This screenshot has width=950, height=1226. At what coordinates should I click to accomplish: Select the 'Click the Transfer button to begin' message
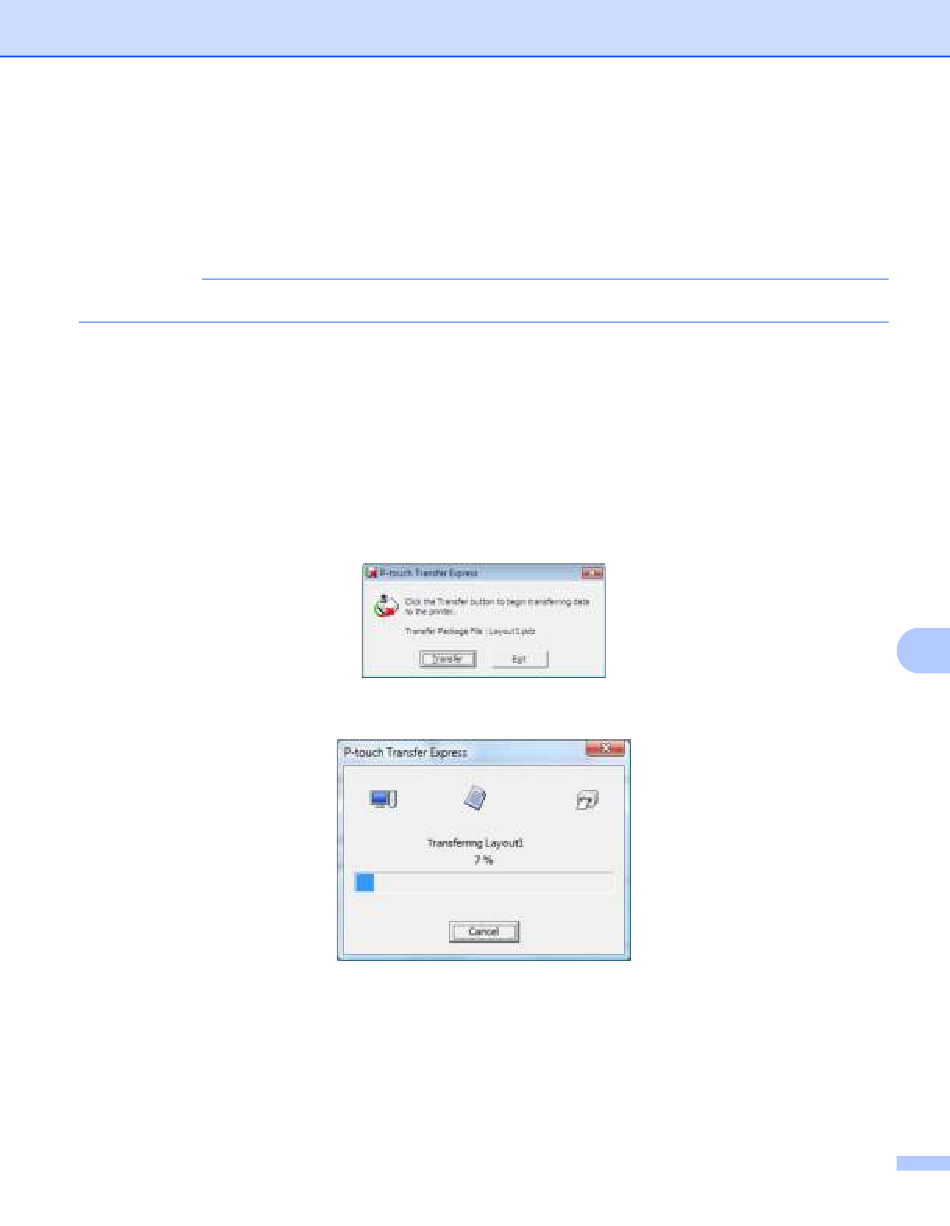[498, 606]
